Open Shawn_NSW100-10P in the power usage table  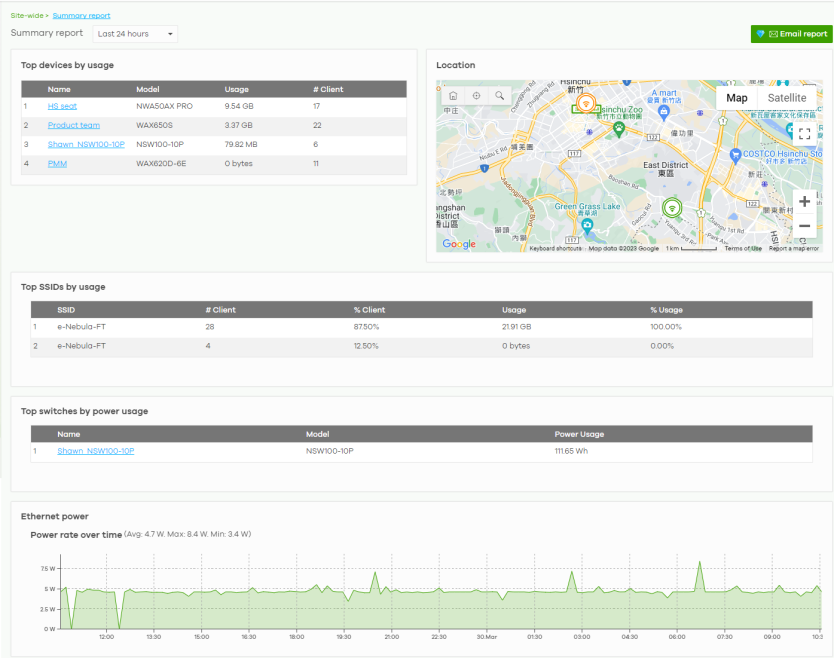point(96,451)
